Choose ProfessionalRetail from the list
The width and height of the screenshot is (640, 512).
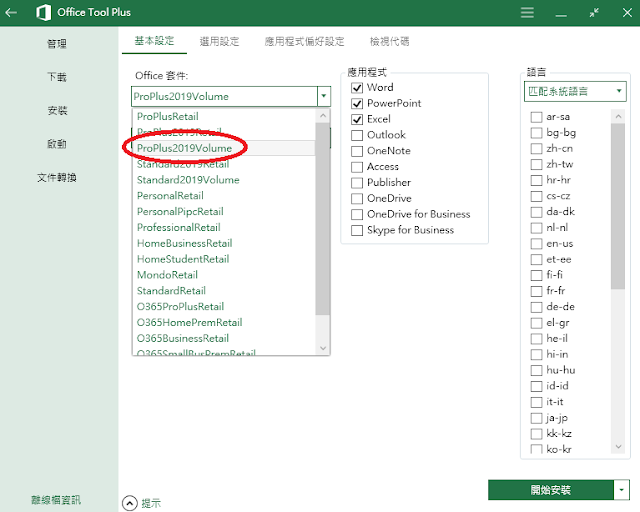(x=224, y=227)
